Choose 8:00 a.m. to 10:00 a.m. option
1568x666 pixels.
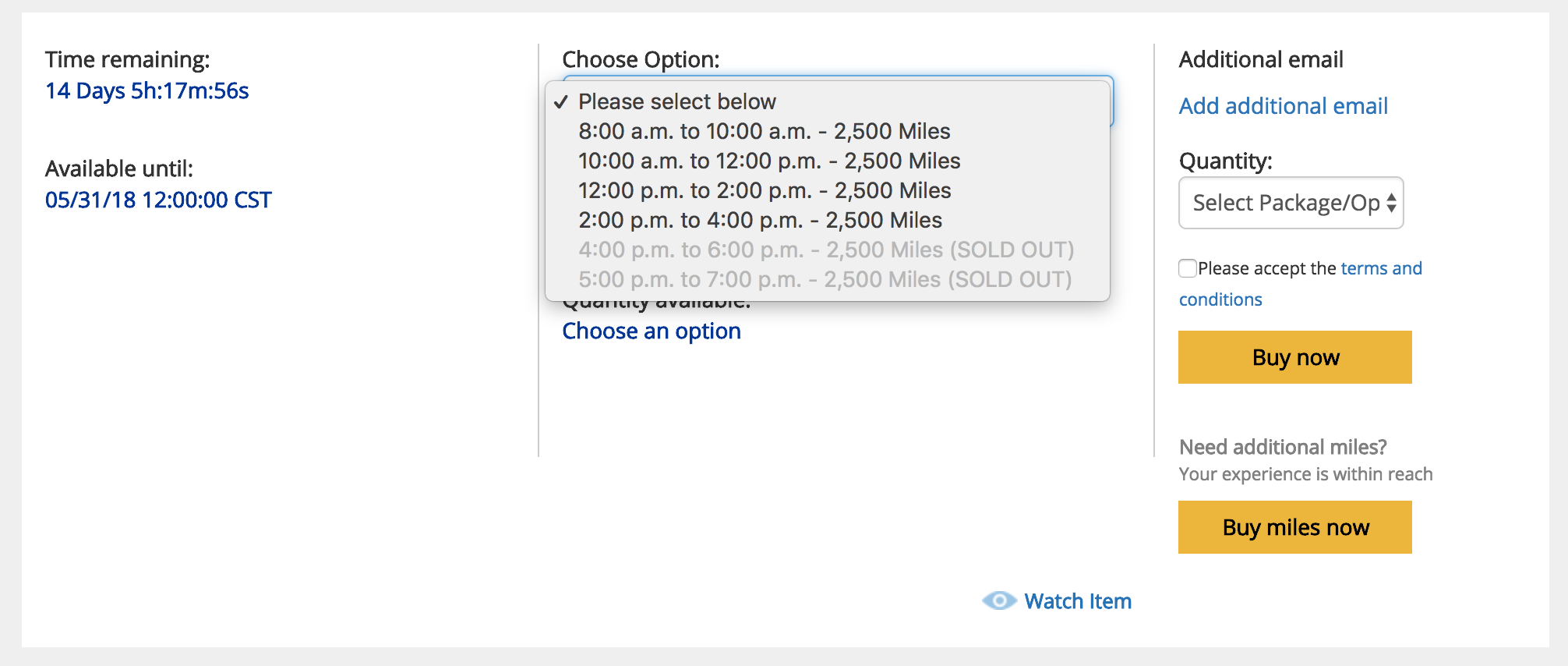tap(828, 131)
